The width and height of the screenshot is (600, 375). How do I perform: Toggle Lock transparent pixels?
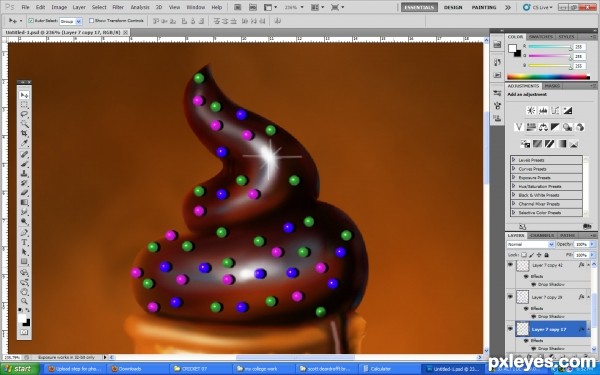click(x=524, y=255)
